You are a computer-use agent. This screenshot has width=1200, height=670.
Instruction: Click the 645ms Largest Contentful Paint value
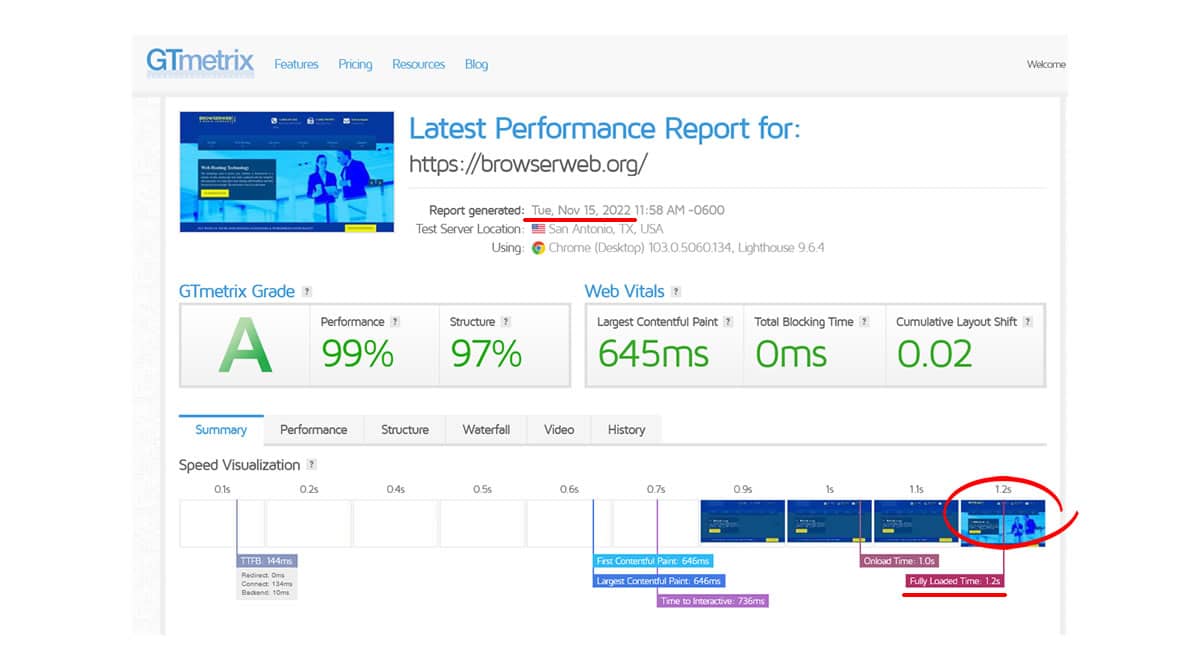tap(653, 353)
